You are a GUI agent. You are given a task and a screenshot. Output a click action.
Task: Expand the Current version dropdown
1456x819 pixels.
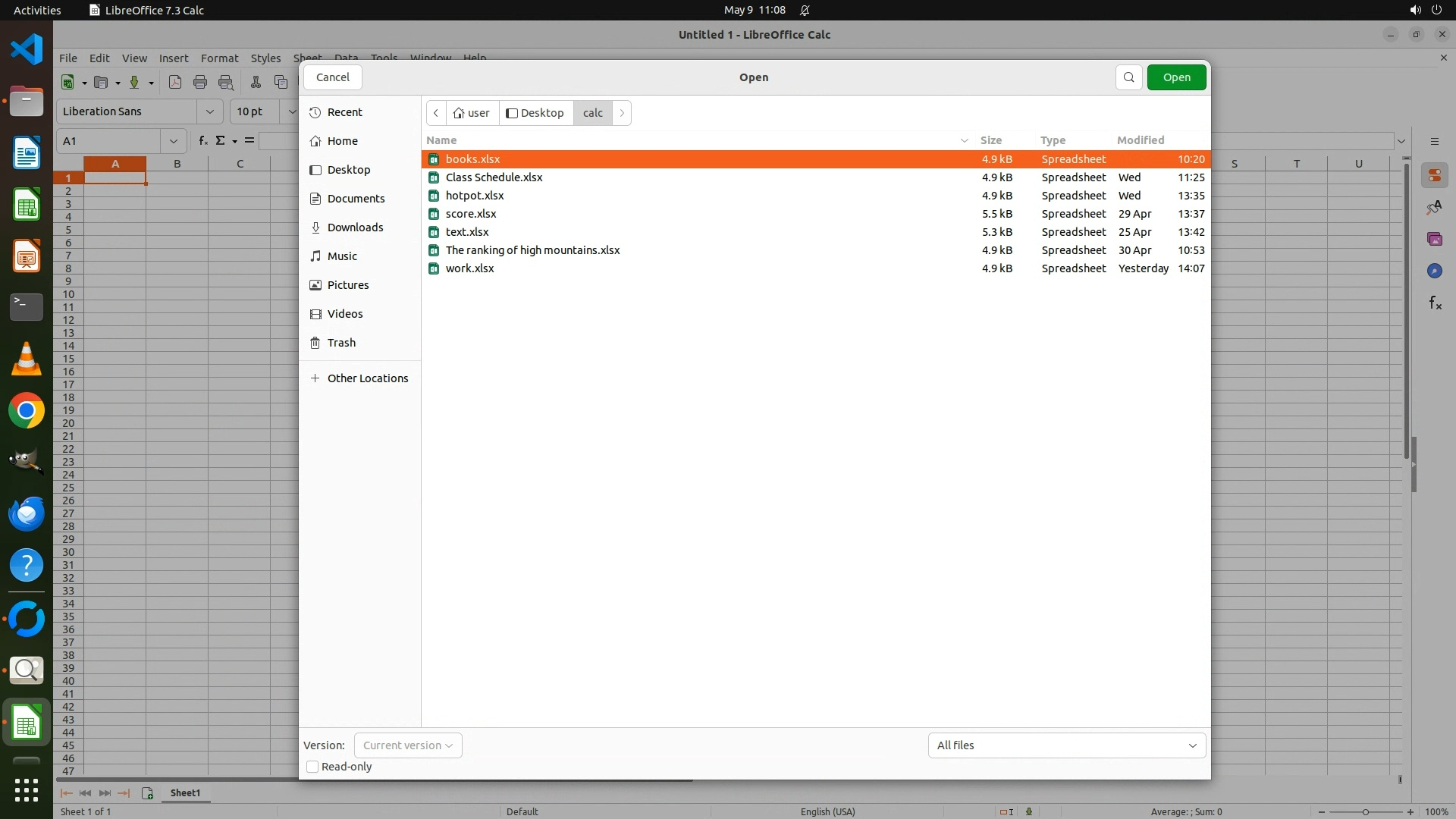coord(408,745)
